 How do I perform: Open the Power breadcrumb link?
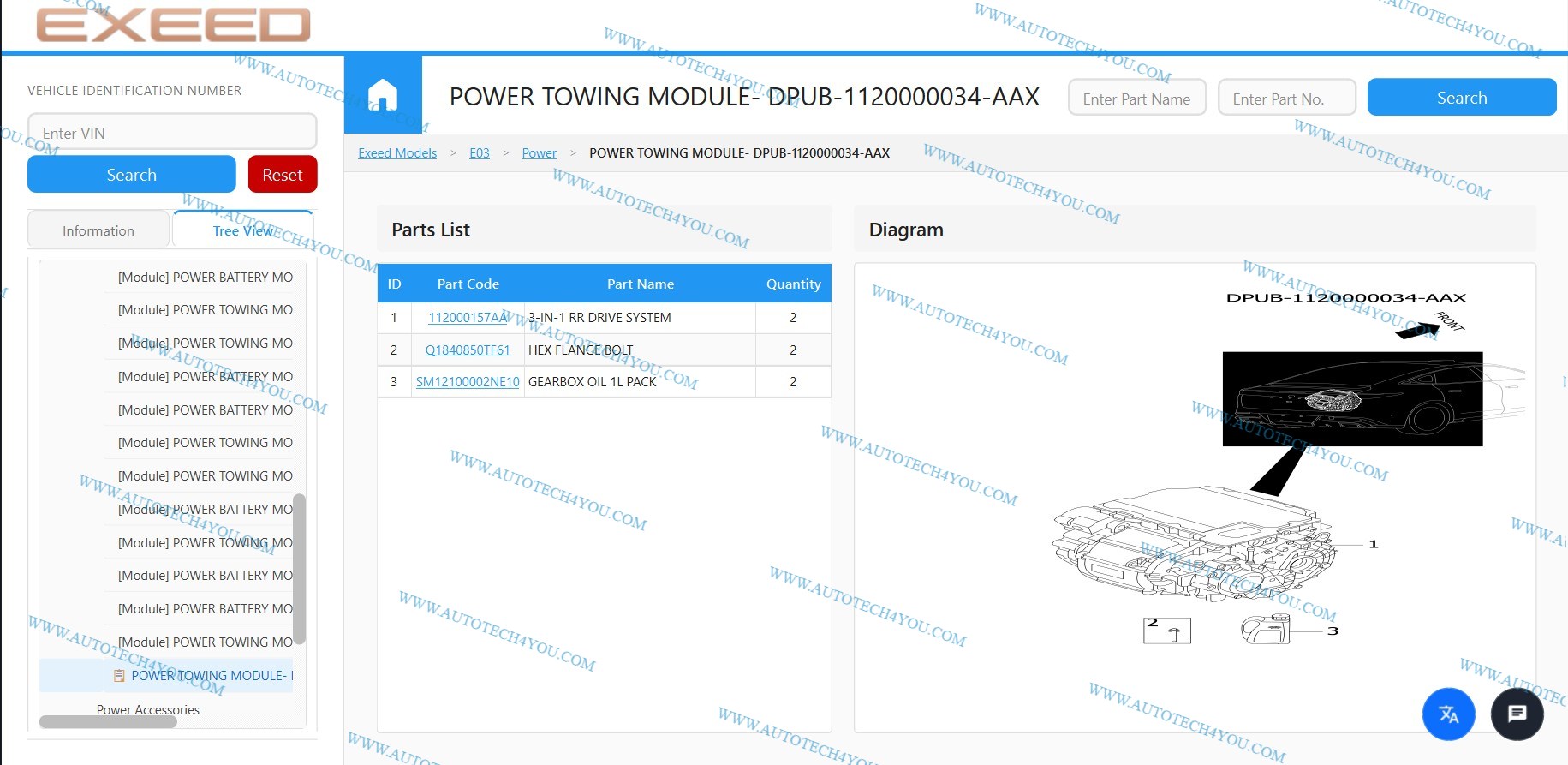coord(540,153)
